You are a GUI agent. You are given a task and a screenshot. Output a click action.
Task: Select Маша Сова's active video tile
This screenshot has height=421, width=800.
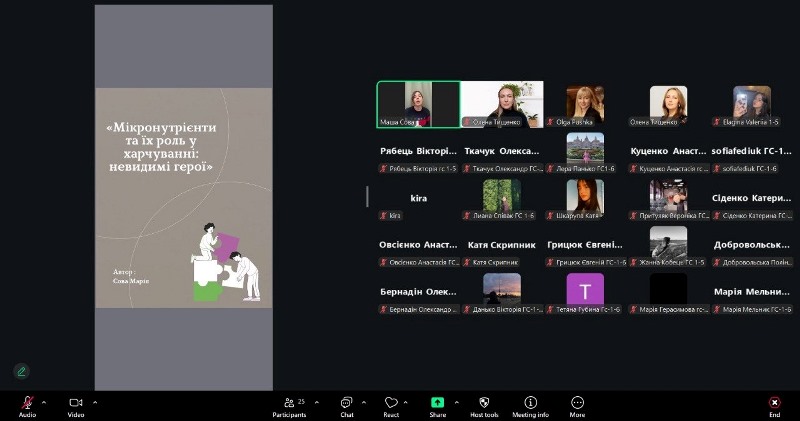pos(418,104)
